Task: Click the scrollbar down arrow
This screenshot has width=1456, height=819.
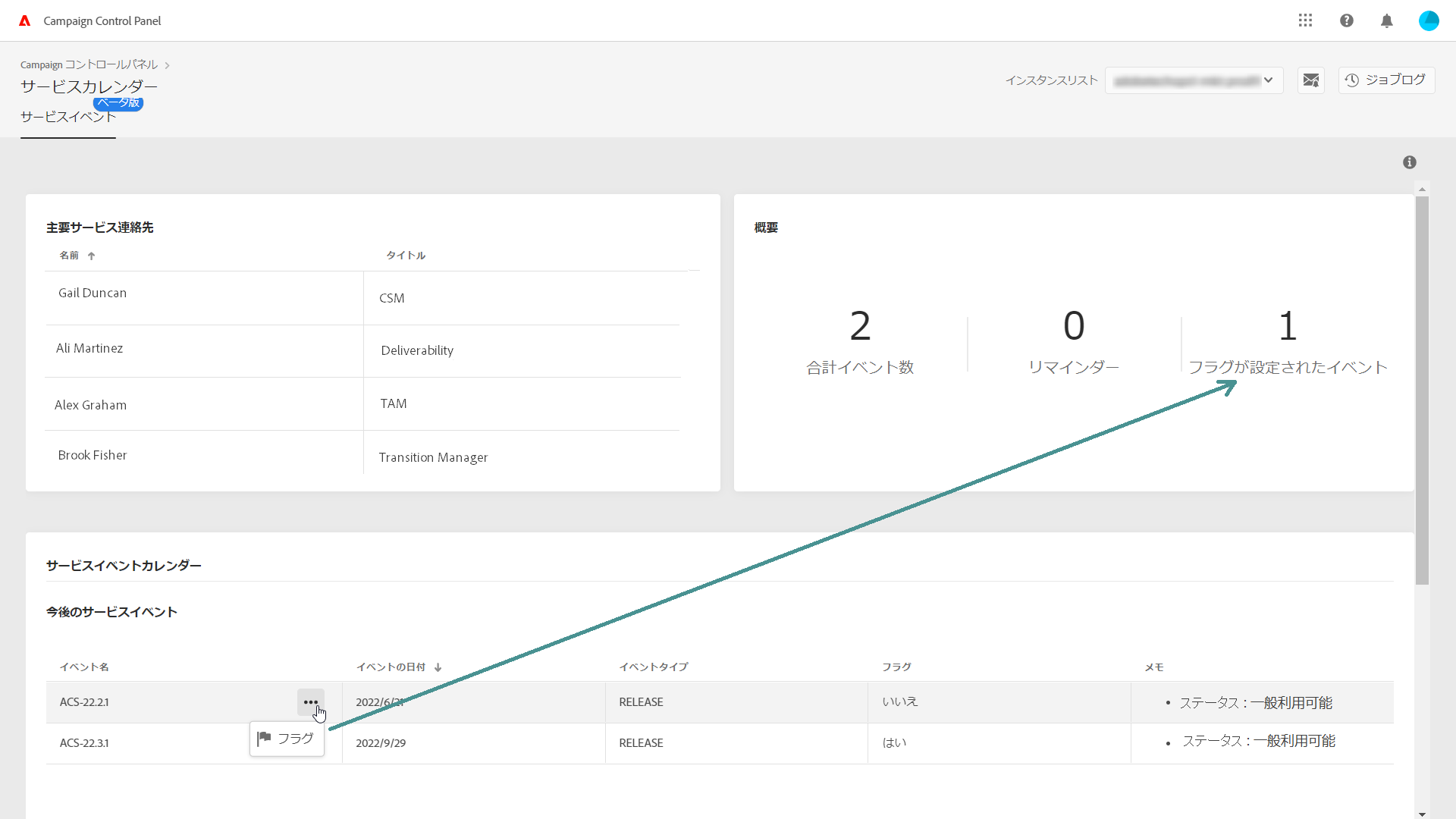Action: [1422, 814]
